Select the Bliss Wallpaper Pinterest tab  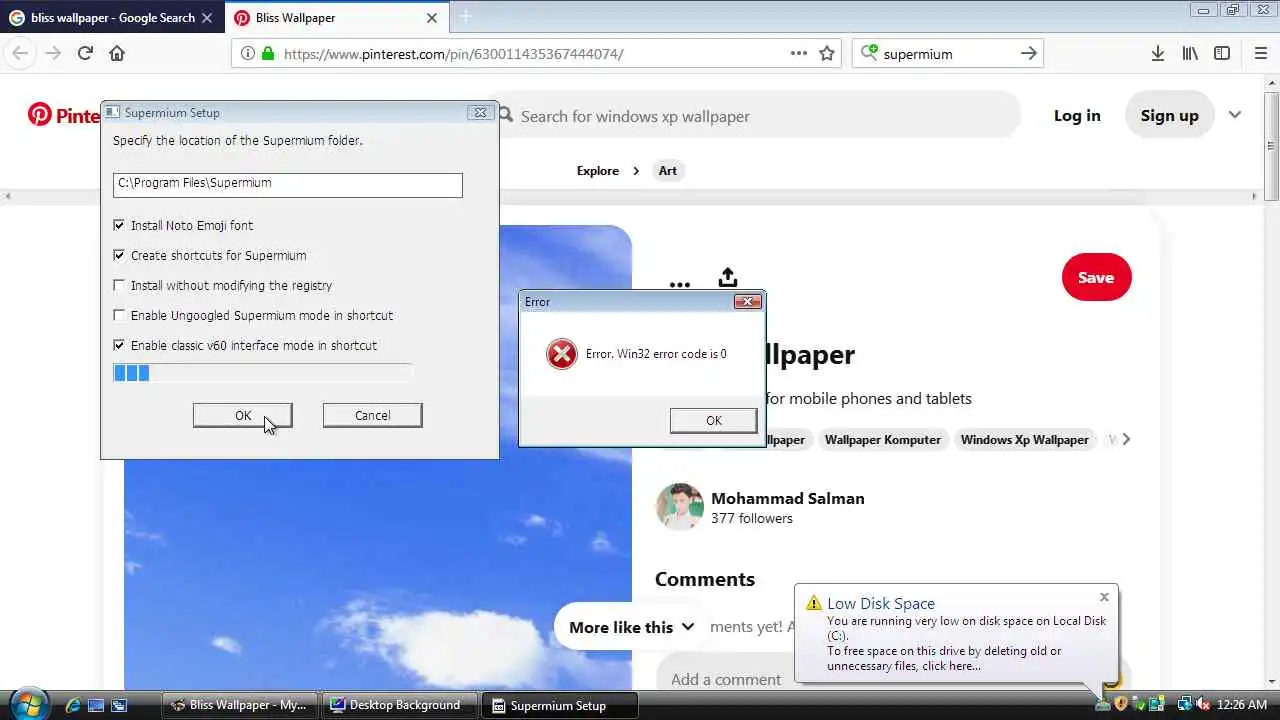[x=335, y=17]
